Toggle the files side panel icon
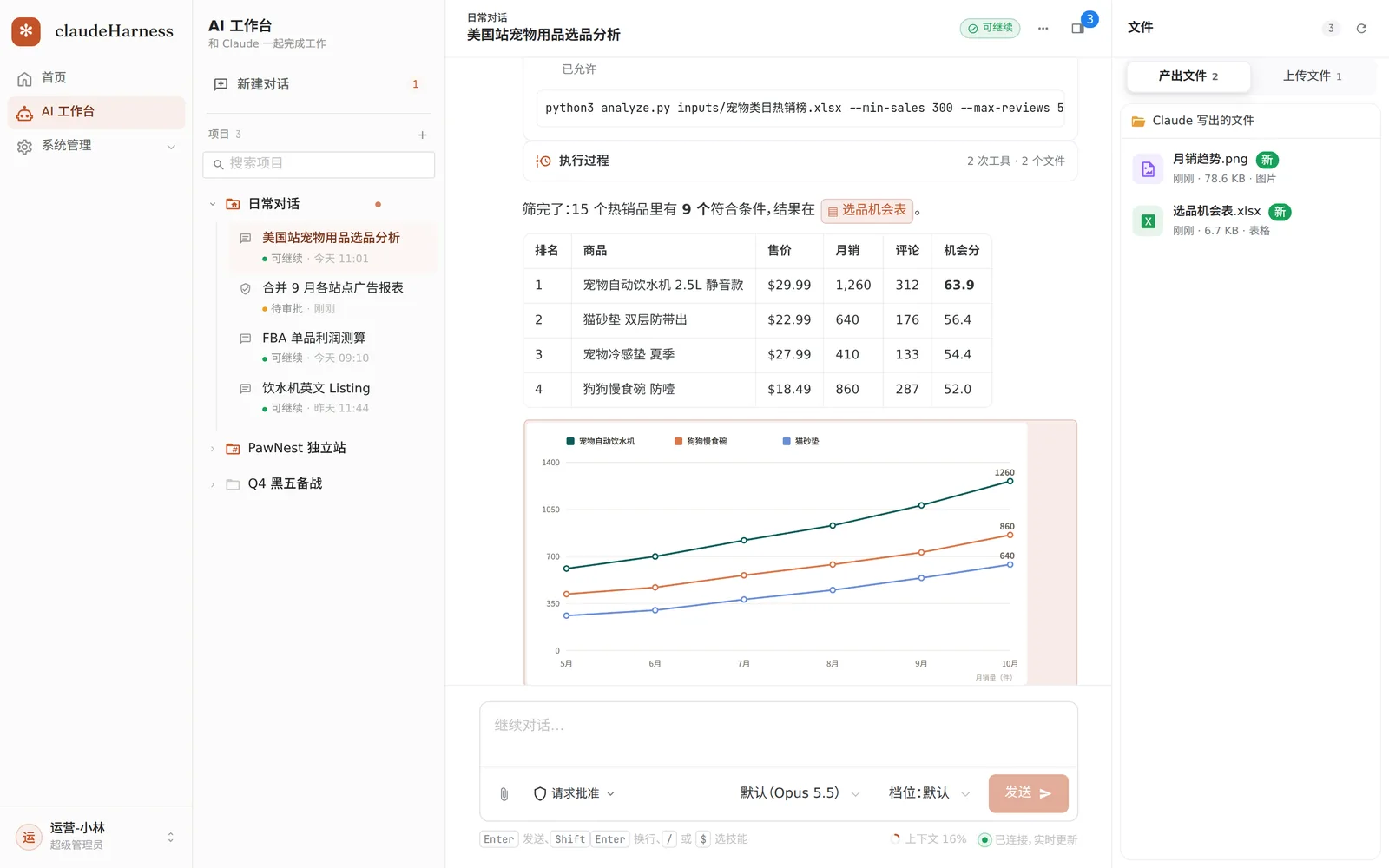Screen dimensions: 1389x868 1077,29
